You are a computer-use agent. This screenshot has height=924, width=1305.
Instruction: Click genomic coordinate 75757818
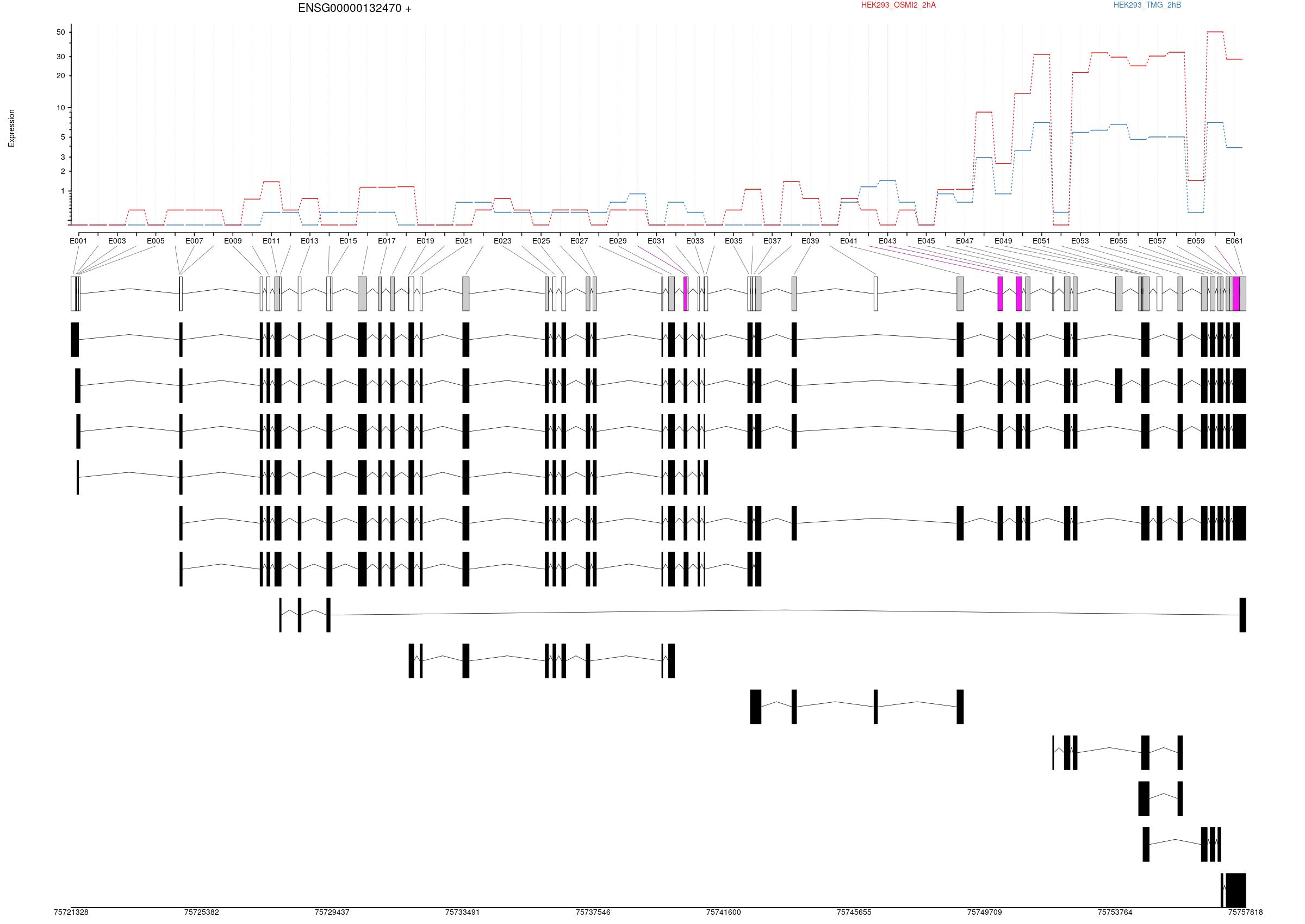tap(1245, 912)
